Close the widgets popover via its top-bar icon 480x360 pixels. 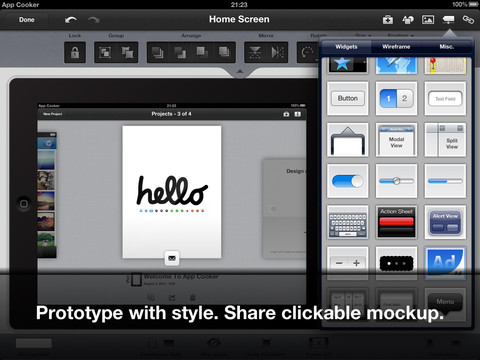(448, 20)
